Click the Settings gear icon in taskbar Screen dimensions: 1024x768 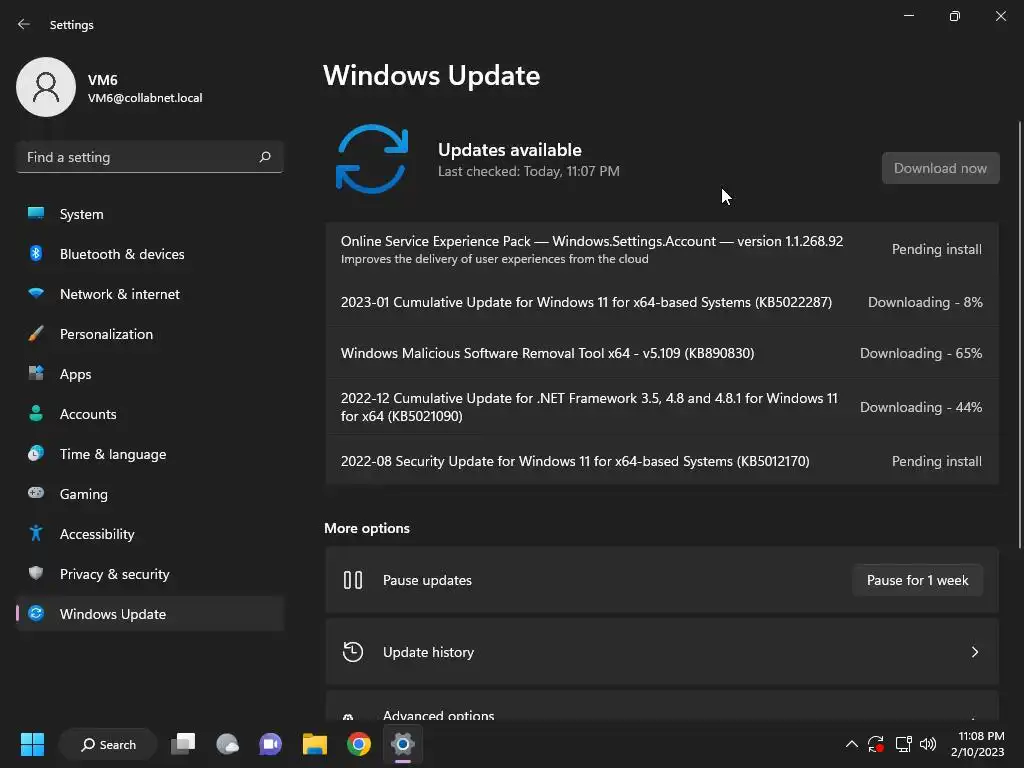tap(403, 744)
